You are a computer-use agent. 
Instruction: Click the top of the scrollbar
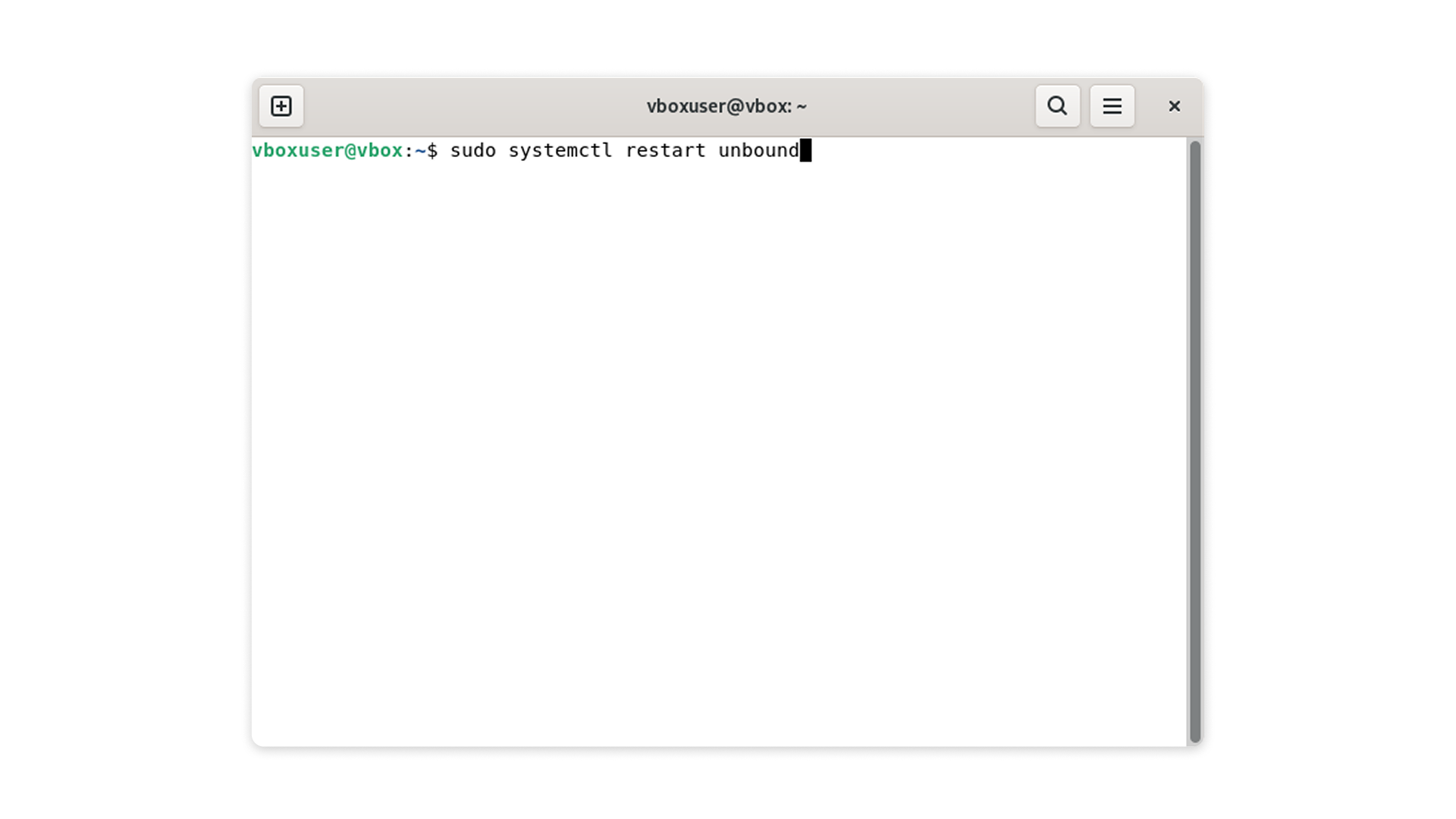point(1194,147)
